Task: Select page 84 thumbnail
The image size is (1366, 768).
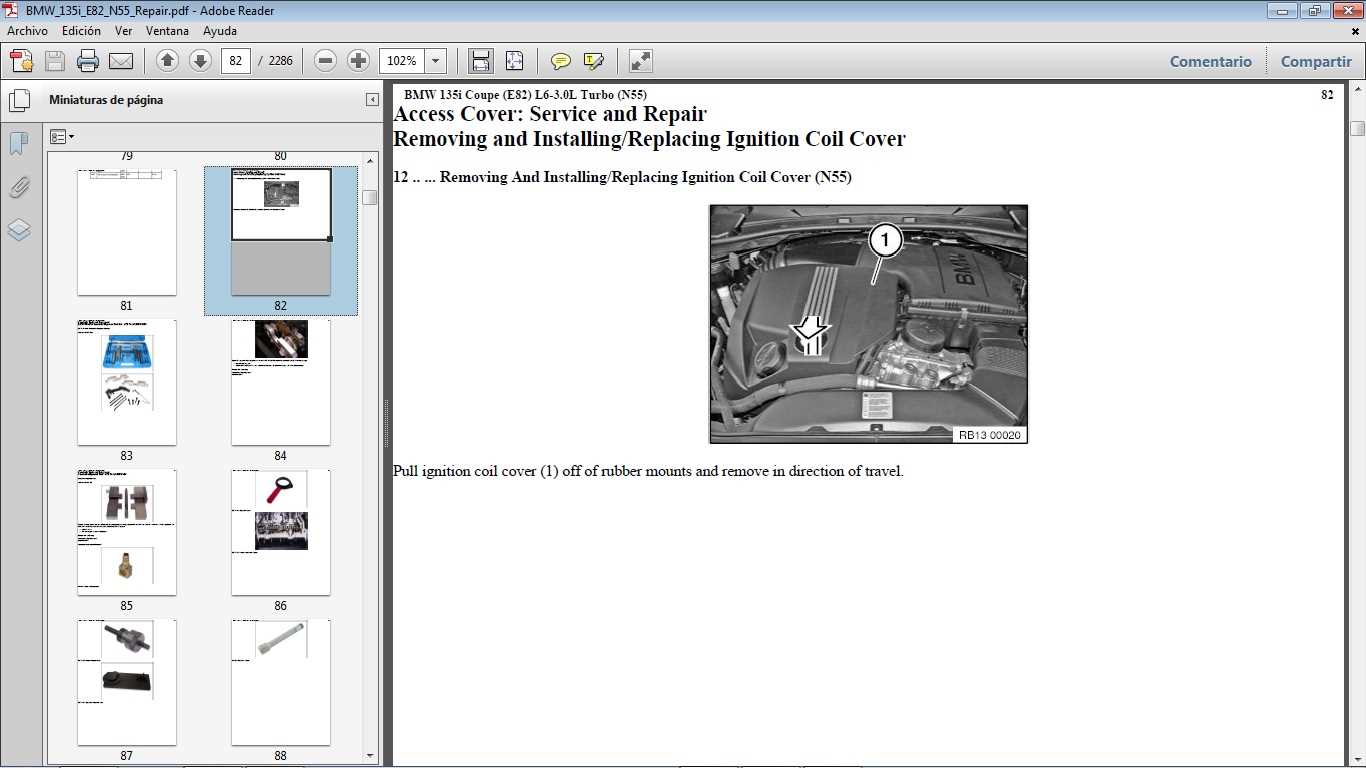Action: pos(281,382)
